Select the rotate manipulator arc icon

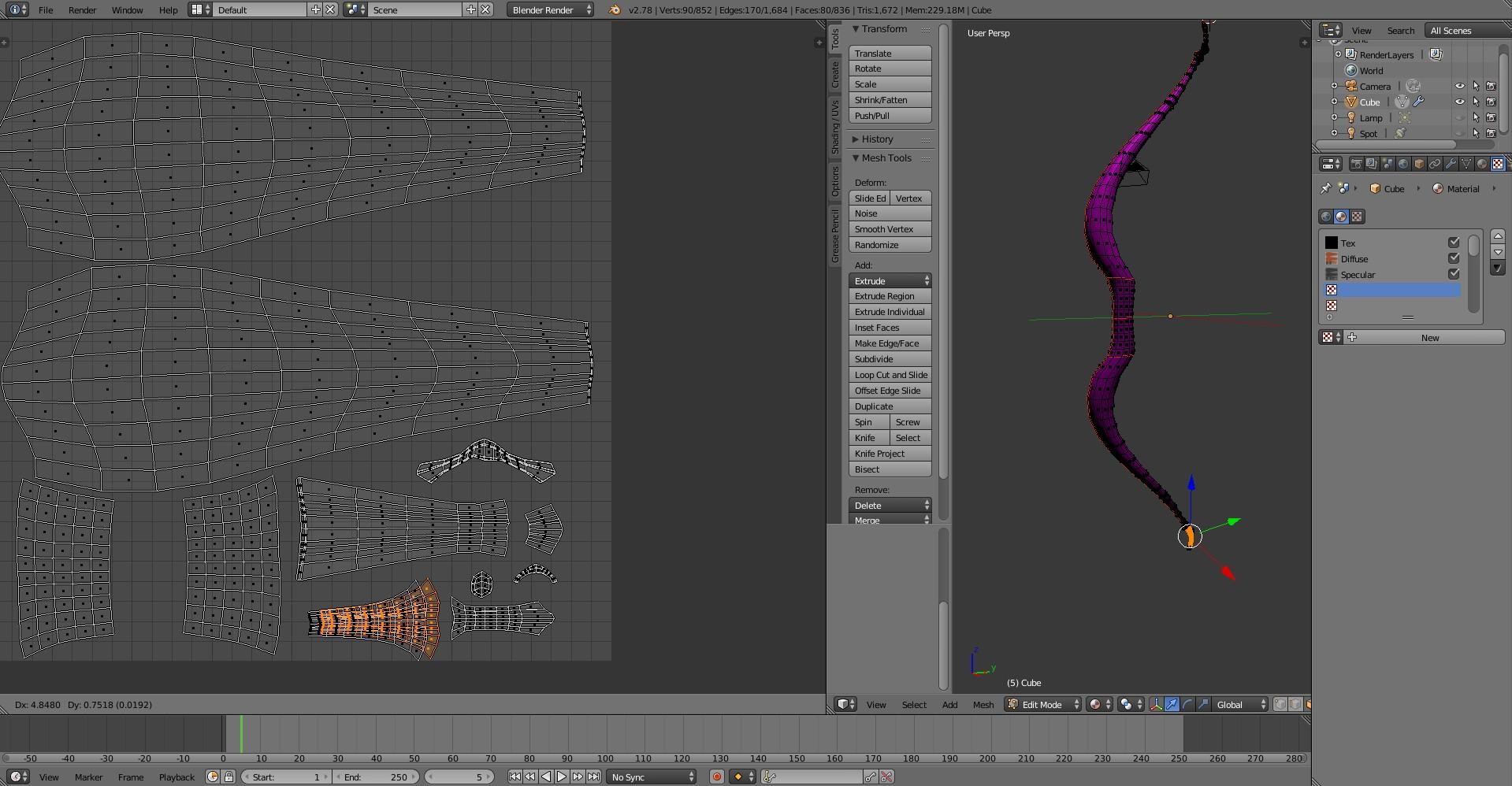1187,704
